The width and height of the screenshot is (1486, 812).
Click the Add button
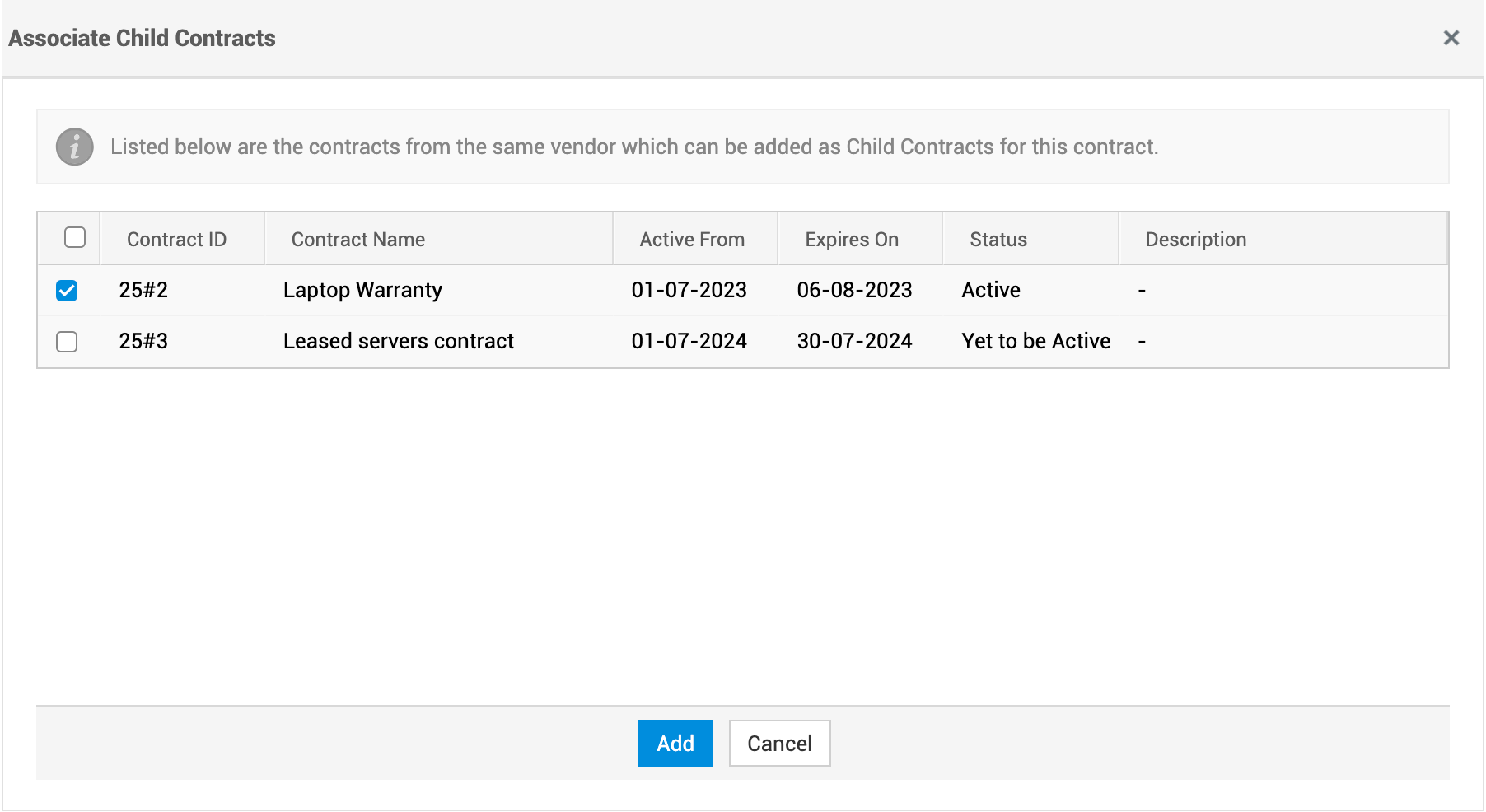pos(675,744)
